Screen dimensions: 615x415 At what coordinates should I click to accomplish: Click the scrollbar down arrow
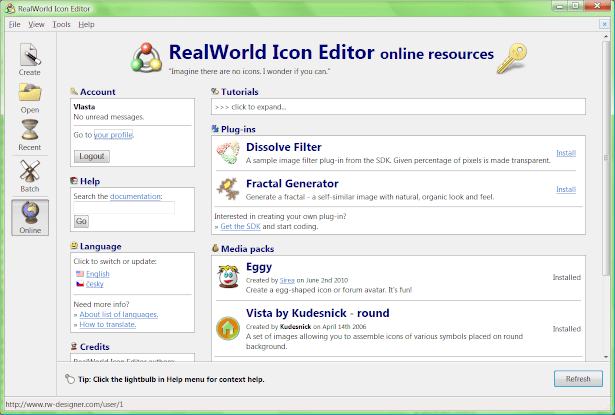pyautogui.click(x=606, y=357)
